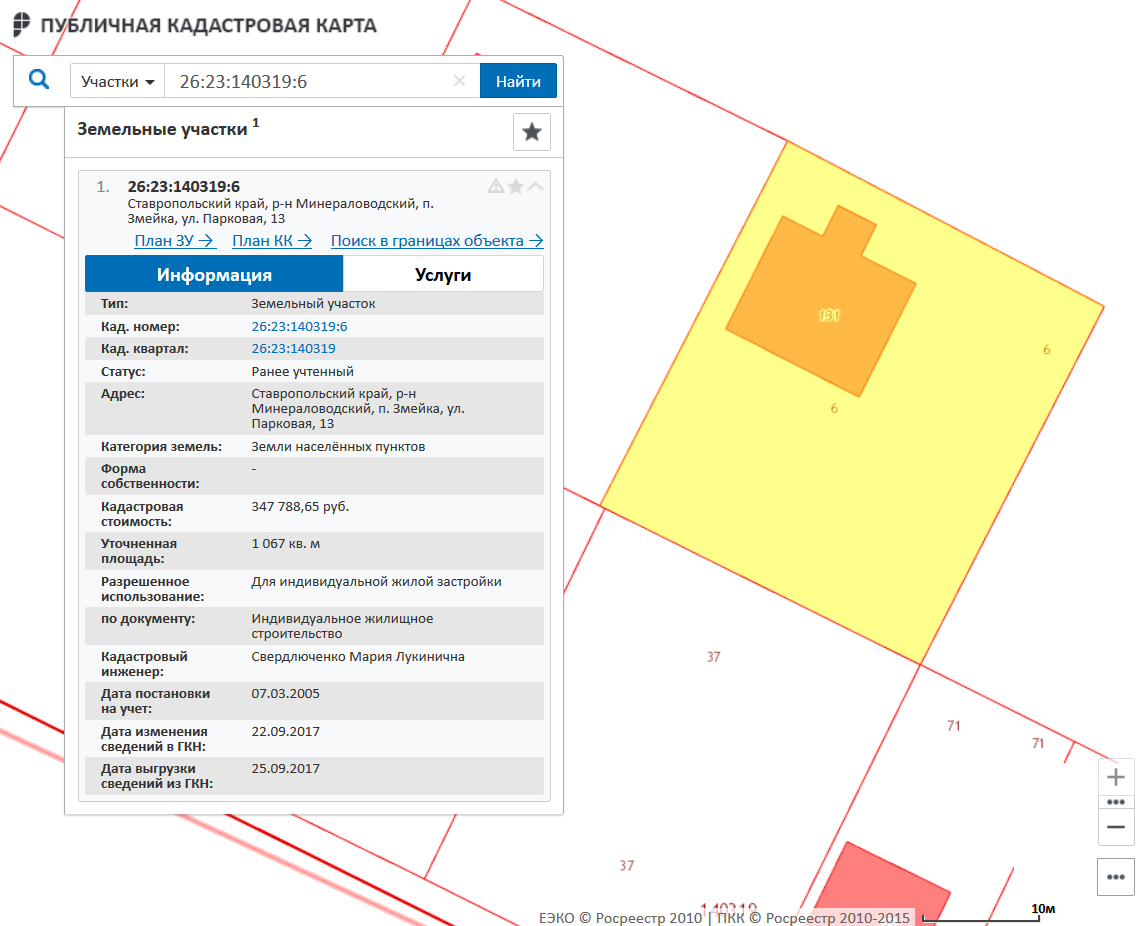Toggle the small favorite star on result
The width and height of the screenshot is (1147, 926).
(516, 186)
